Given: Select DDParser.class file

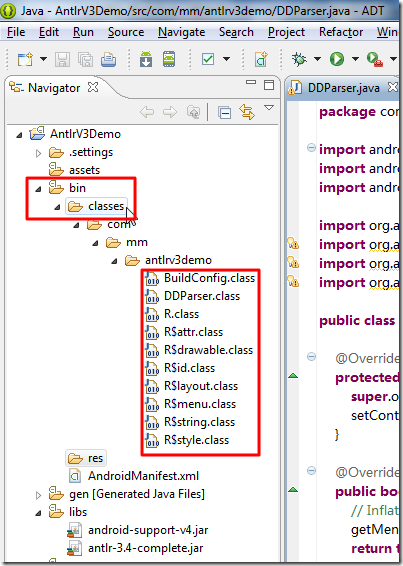Looking at the screenshot, I should pos(202,296).
